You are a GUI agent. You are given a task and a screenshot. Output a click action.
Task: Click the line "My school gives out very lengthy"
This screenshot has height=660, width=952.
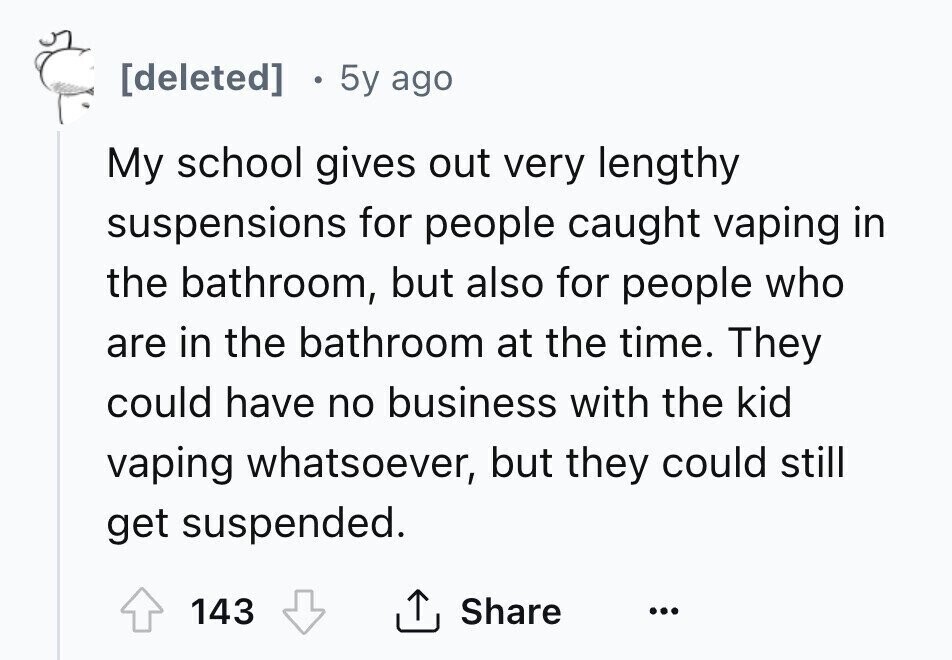point(423,164)
